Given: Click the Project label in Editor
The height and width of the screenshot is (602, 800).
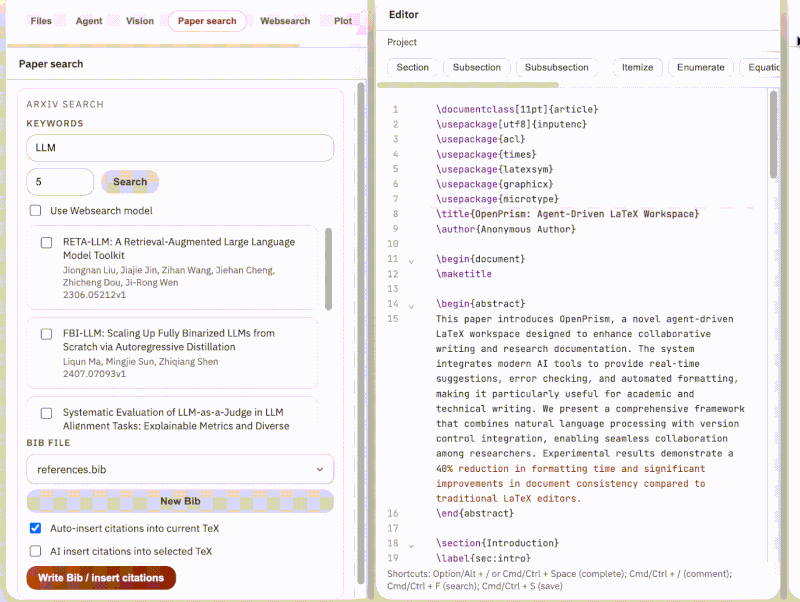Looking at the screenshot, I should click(402, 42).
